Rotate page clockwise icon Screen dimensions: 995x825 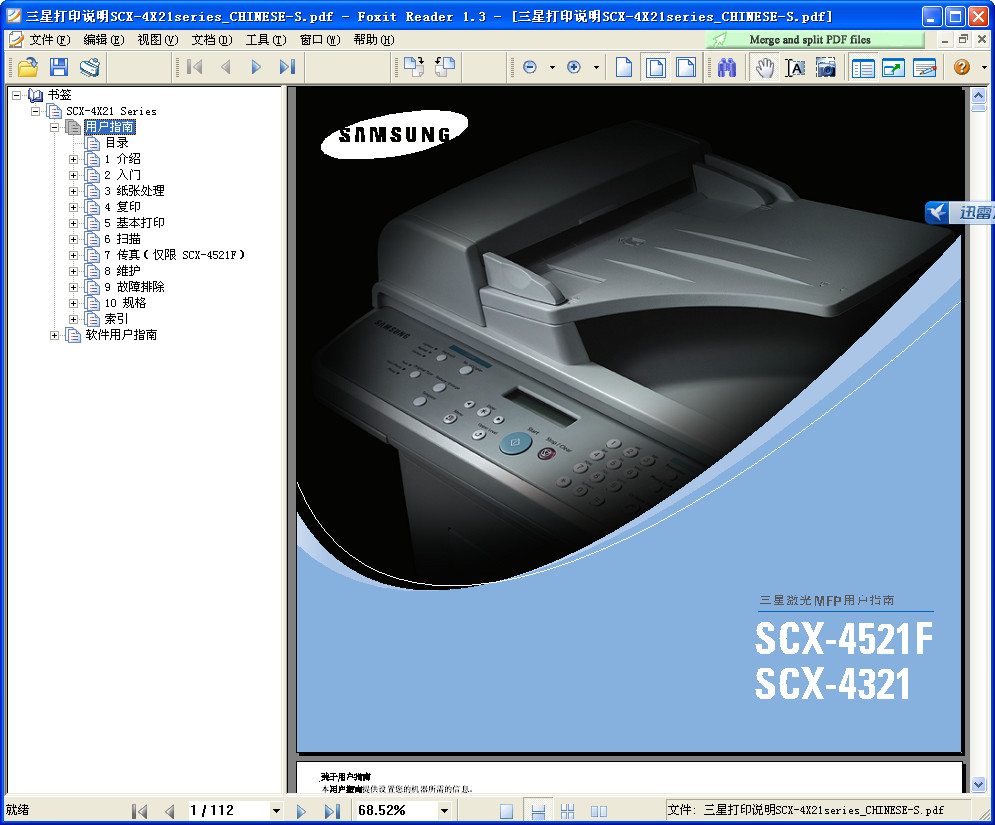[414, 67]
